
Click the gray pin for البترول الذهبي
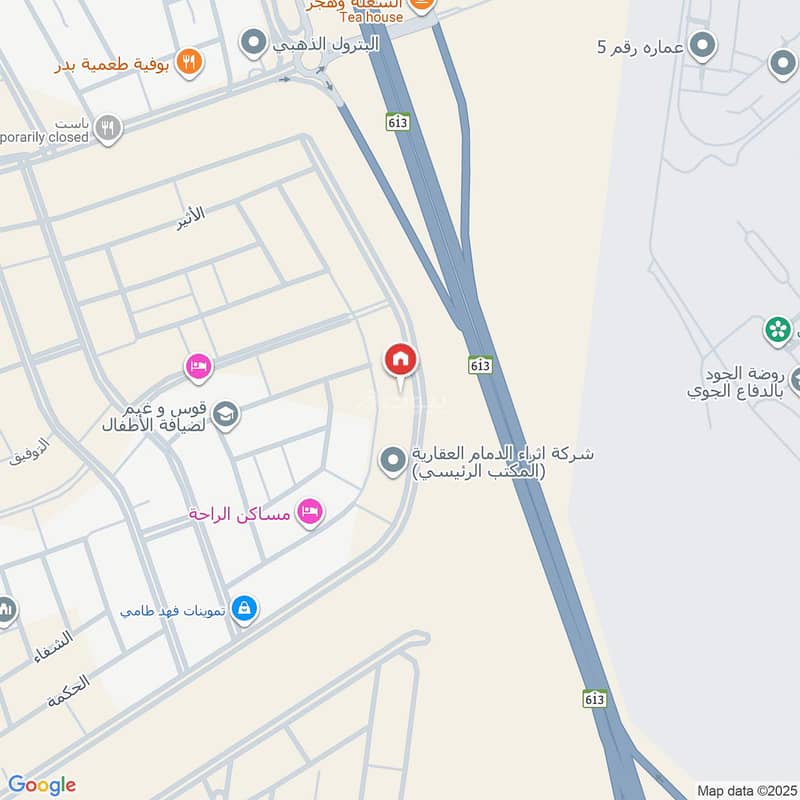pos(254,44)
